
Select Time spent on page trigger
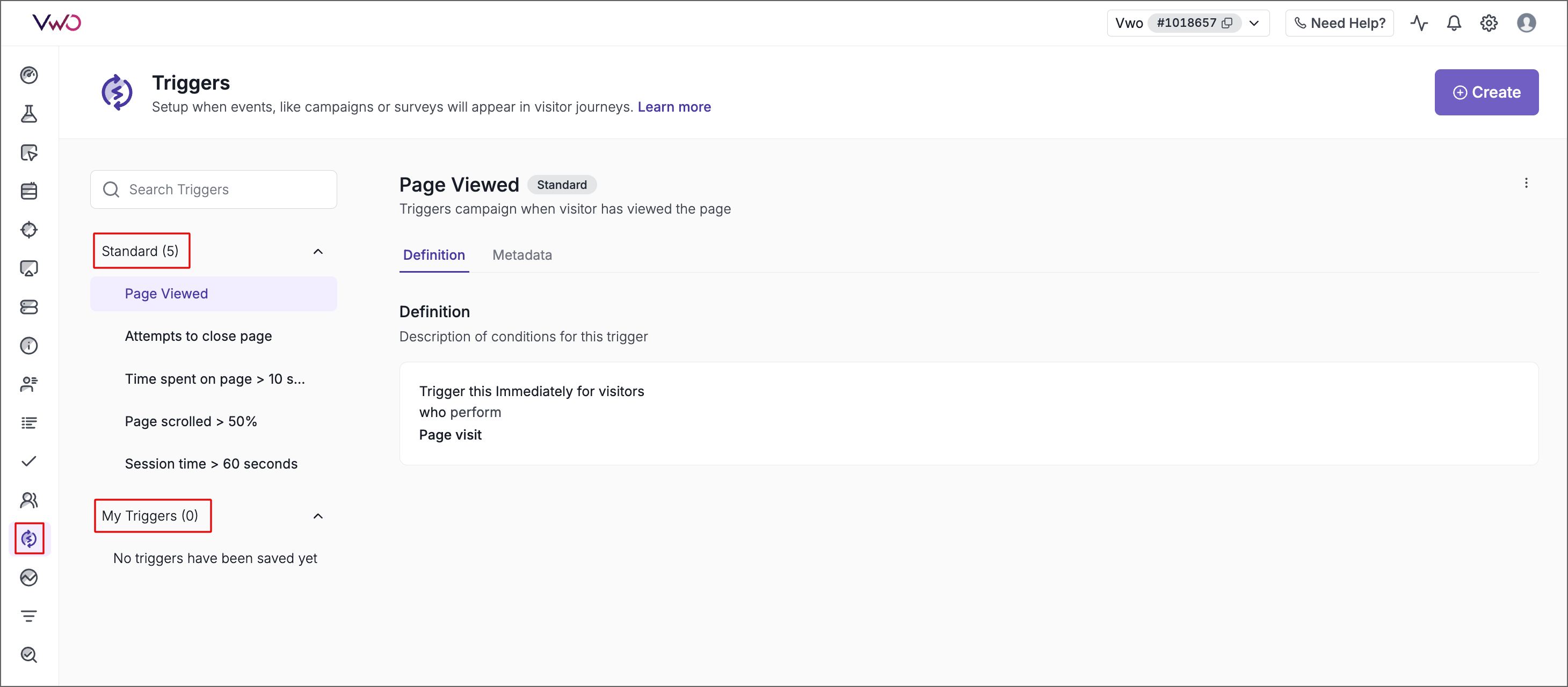[214, 379]
